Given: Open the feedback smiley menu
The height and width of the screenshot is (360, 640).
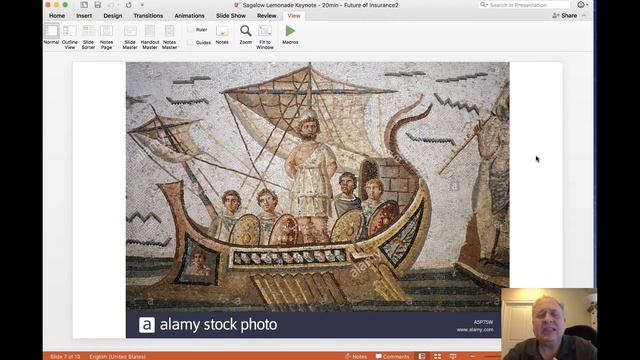Looking at the screenshot, I should [x=581, y=5].
